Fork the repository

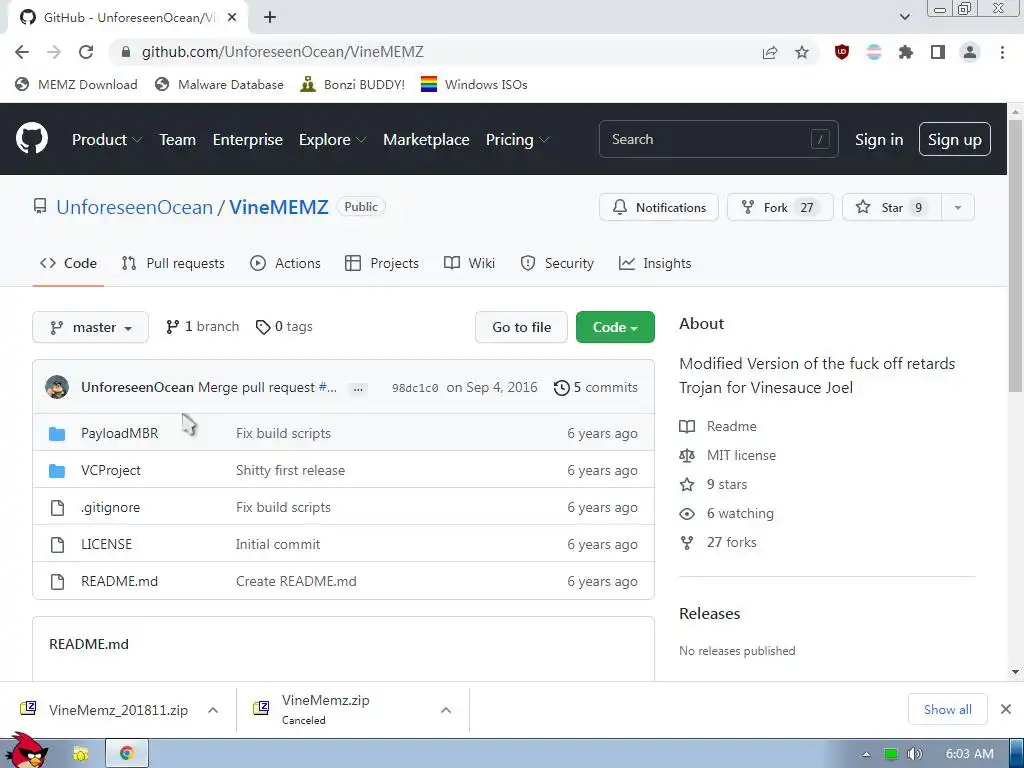coord(780,208)
